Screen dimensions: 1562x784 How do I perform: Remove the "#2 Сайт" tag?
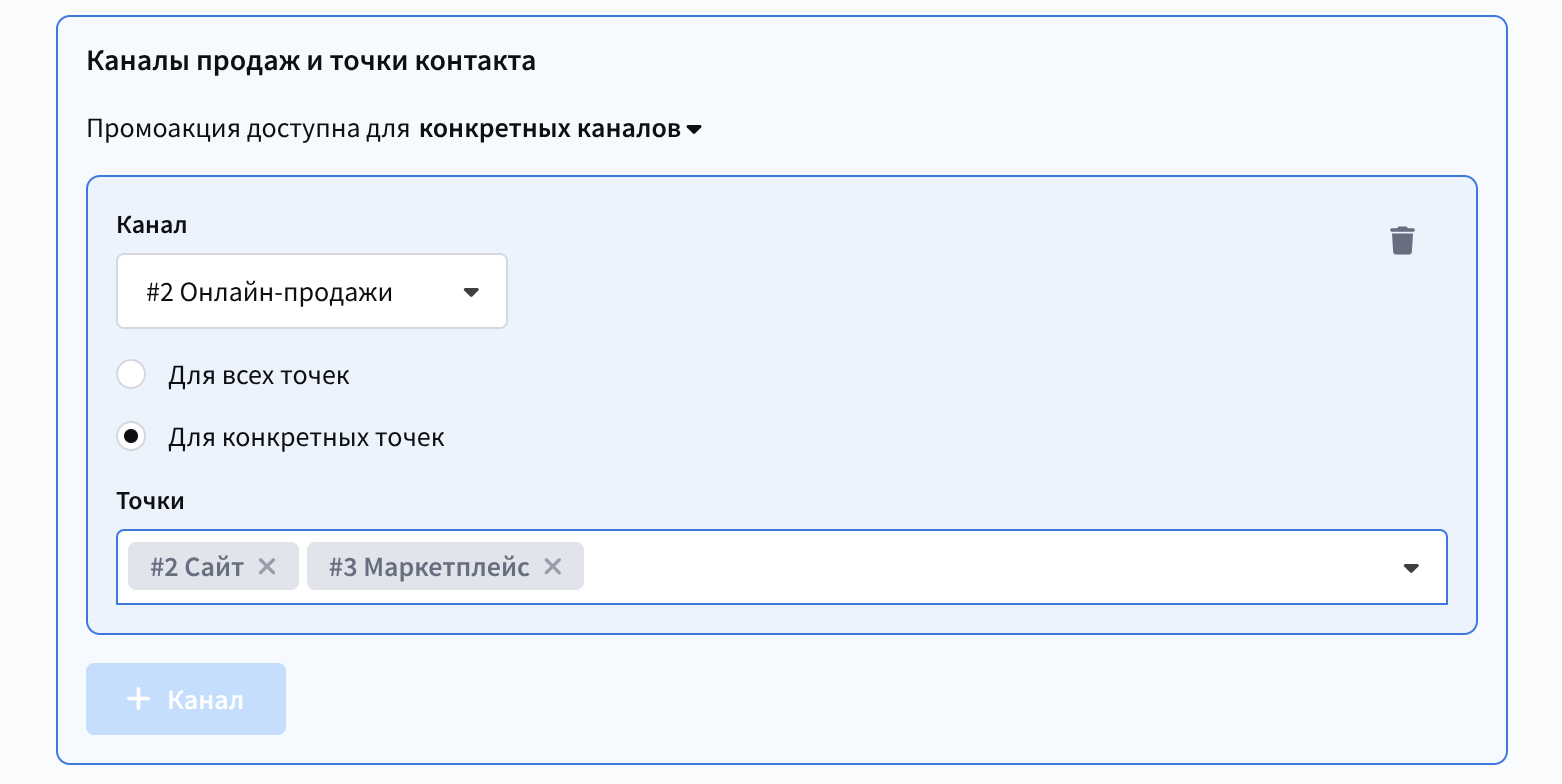coord(267,567)
